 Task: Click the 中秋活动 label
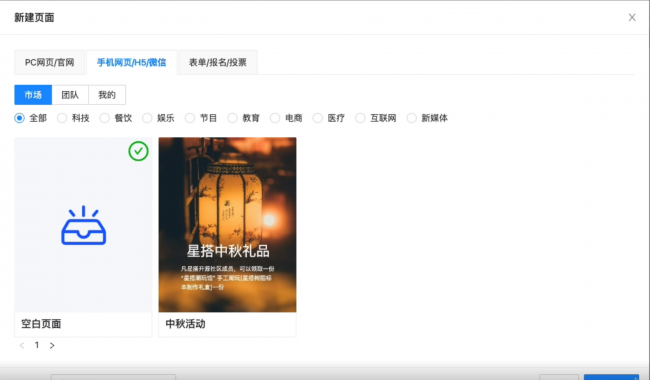tap(185, 324)
